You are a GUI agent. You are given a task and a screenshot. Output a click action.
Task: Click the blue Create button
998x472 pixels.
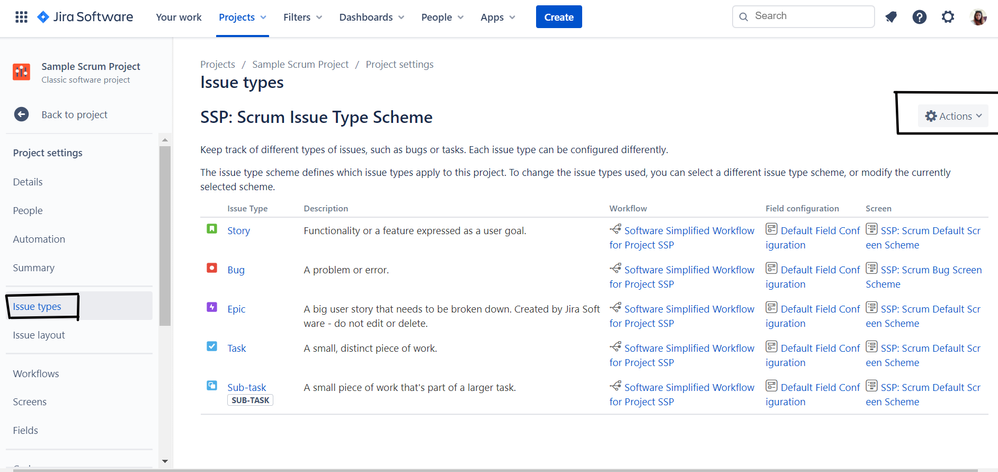(x=558, y=17)
